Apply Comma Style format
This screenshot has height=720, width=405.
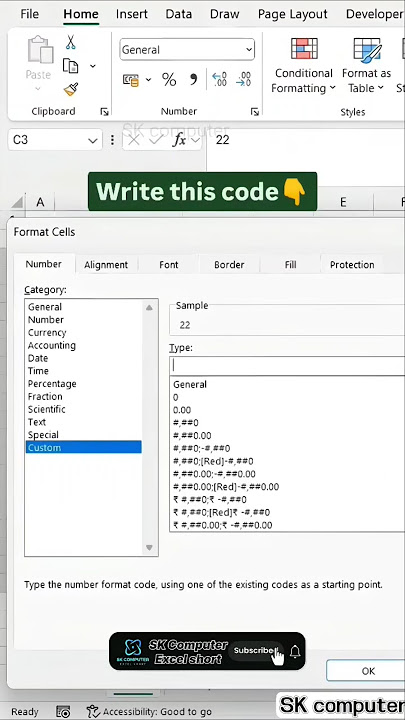click(x=193, y=79)
